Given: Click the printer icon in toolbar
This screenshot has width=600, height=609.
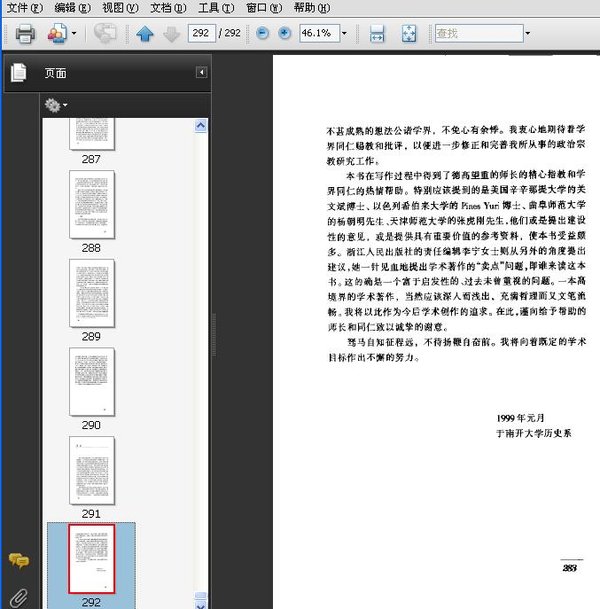Looking at the screenshot, I should click(x=25, y=33).
